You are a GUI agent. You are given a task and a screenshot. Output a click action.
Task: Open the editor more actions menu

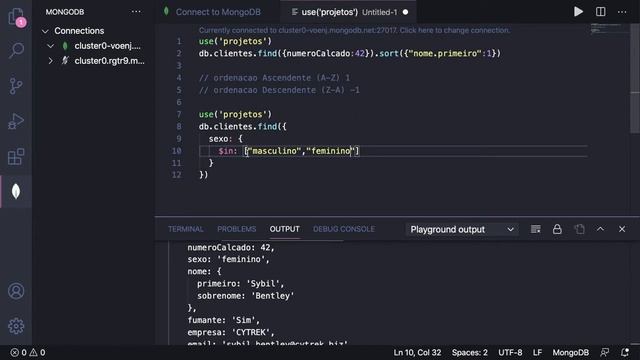click(x=622, y=12)
